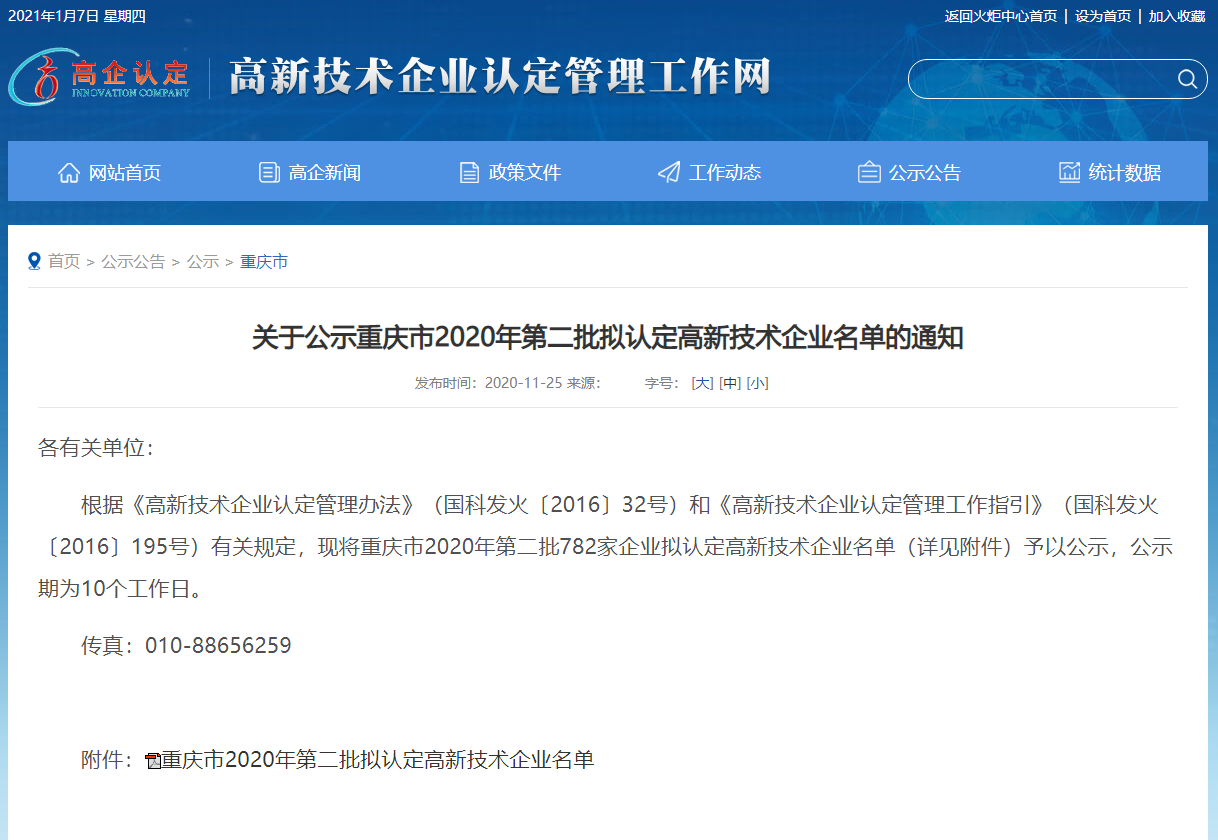Click the search magnifier icon
This screenshot has width=1218, height=840.
(x=1187, y=79)
